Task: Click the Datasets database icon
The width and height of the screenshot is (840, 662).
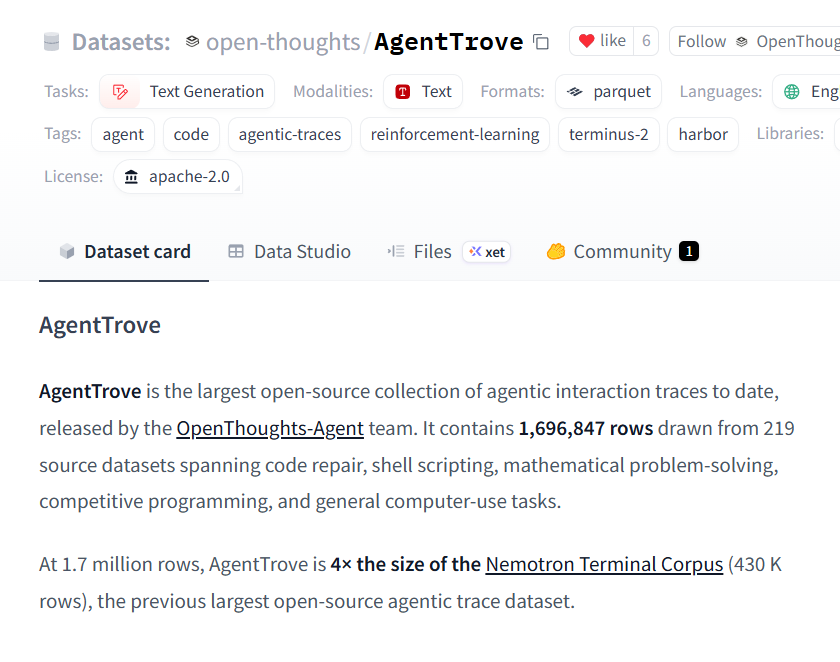Action: tap(51, 42)
